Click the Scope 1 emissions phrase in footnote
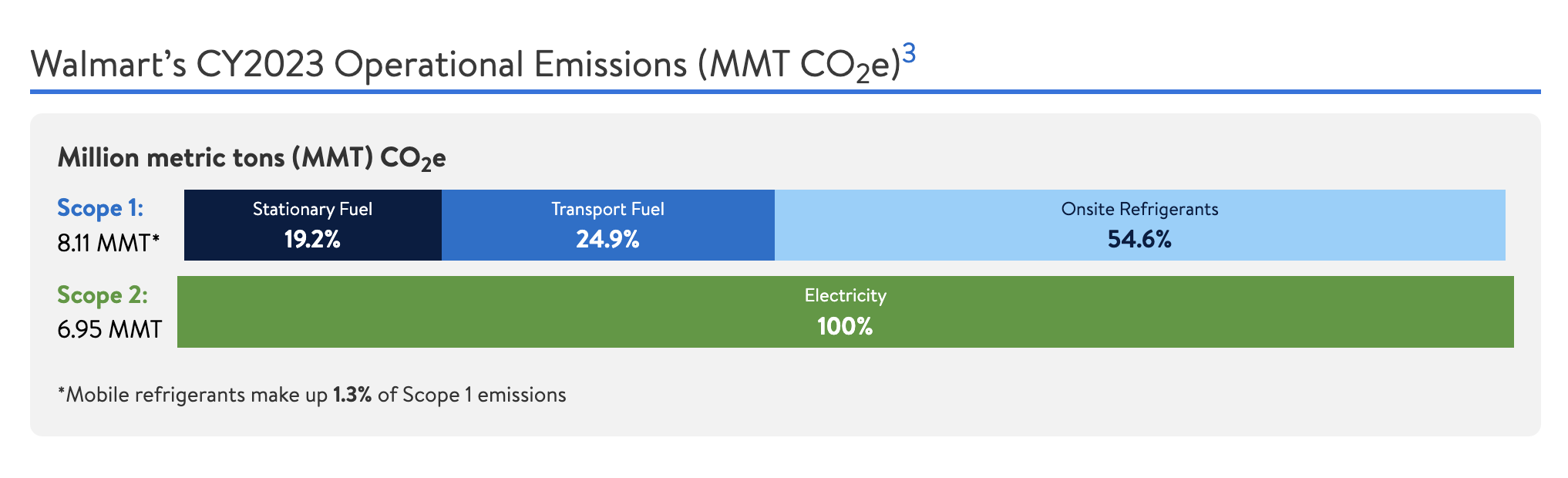The height and width of the screenshot is (478, 1568). click(484, 396)
